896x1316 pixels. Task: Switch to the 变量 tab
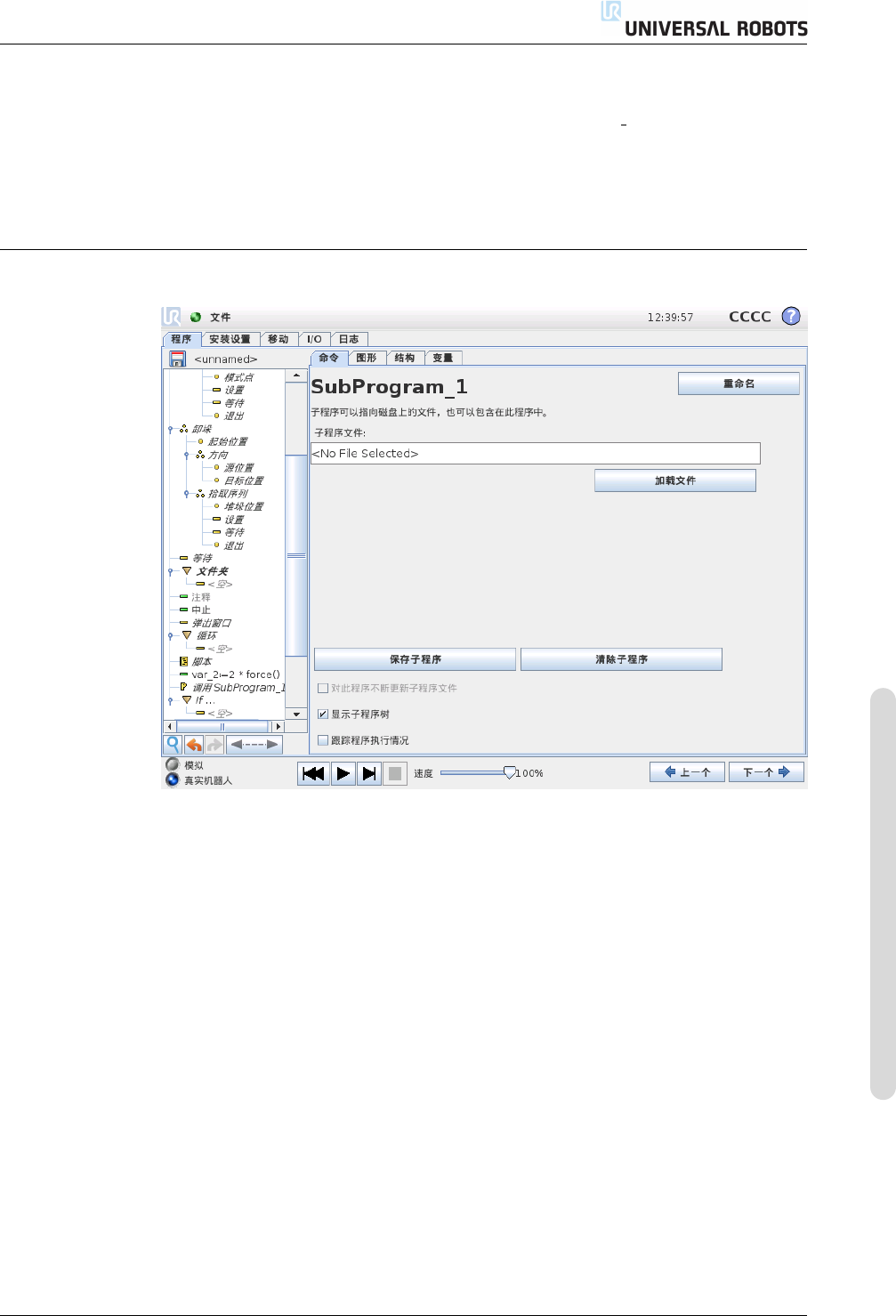tap(443, 358)
